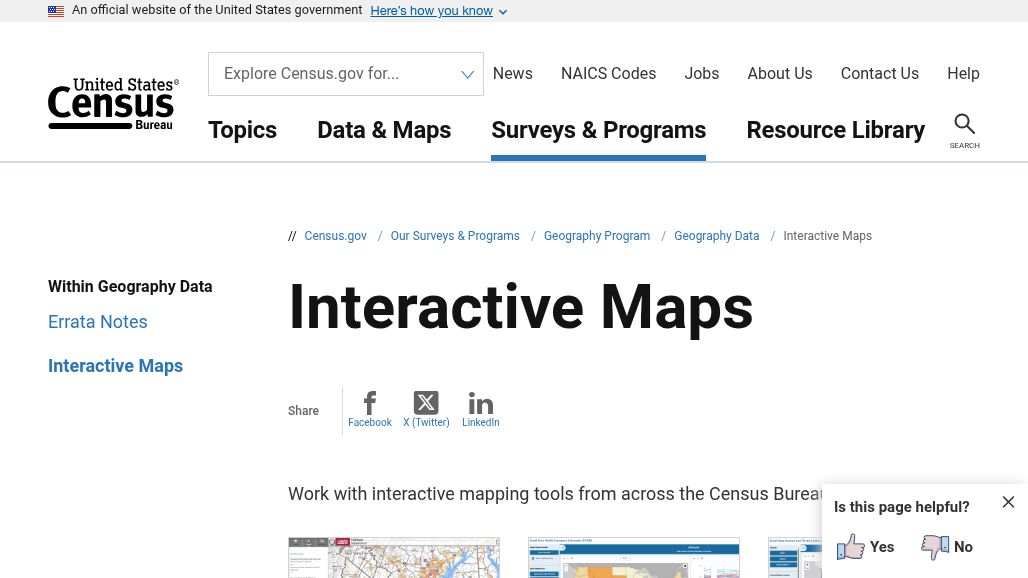Open the first interactive map thumbnail
Image resolution: width=1028 pixels, height=578 pixels.
point(394,557)
